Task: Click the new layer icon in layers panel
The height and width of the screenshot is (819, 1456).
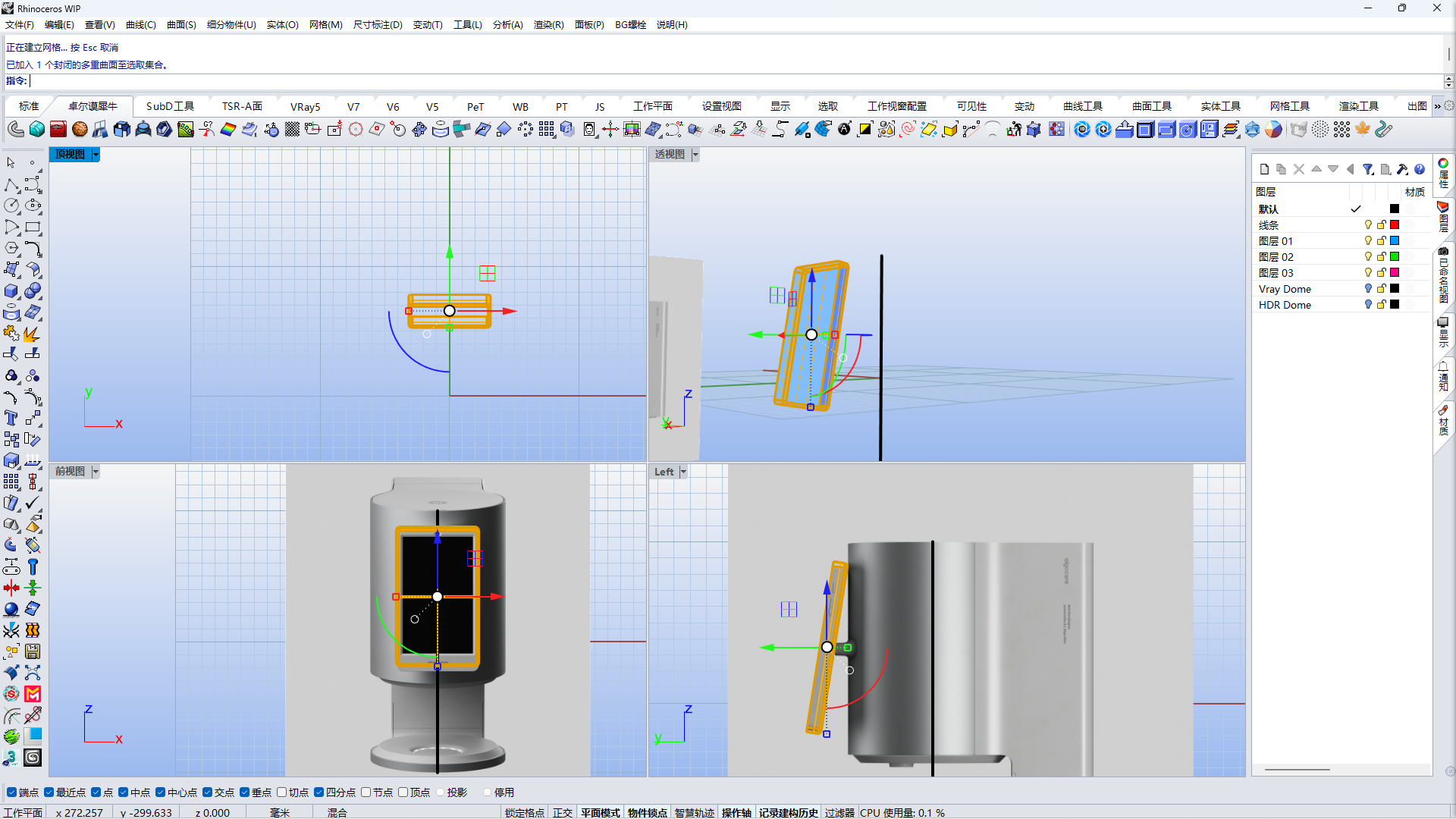Action: (1264, 169)
